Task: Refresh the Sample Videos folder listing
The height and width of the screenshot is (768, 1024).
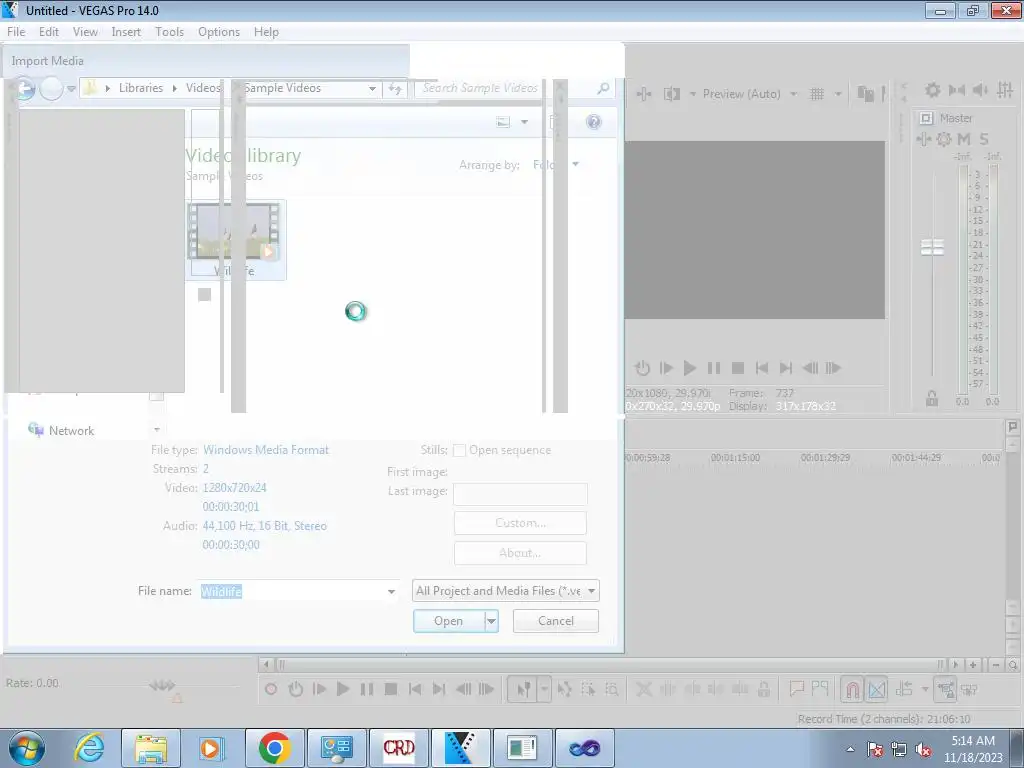Action: [395, 88]
